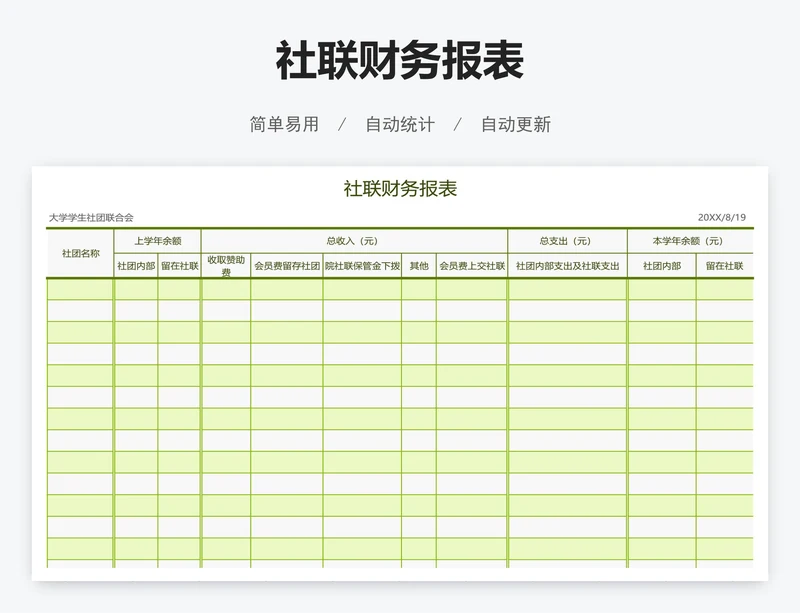Select the 社团名称 header cell

80,253
